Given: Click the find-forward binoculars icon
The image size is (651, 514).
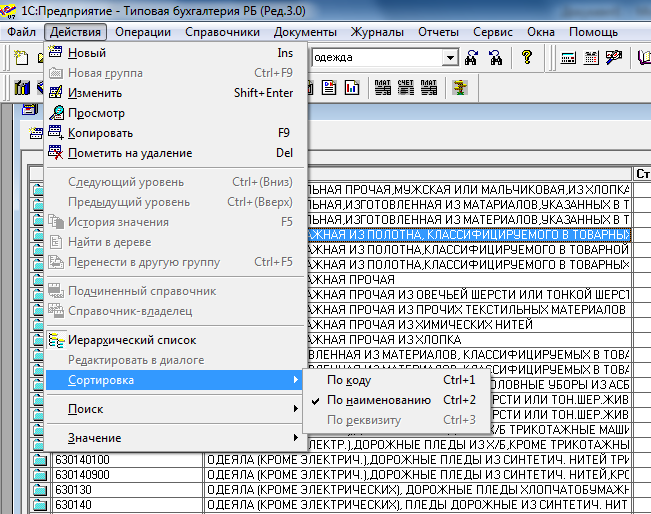Looking at the screenshot, I should pyautogui.click(x=471, y=57).
